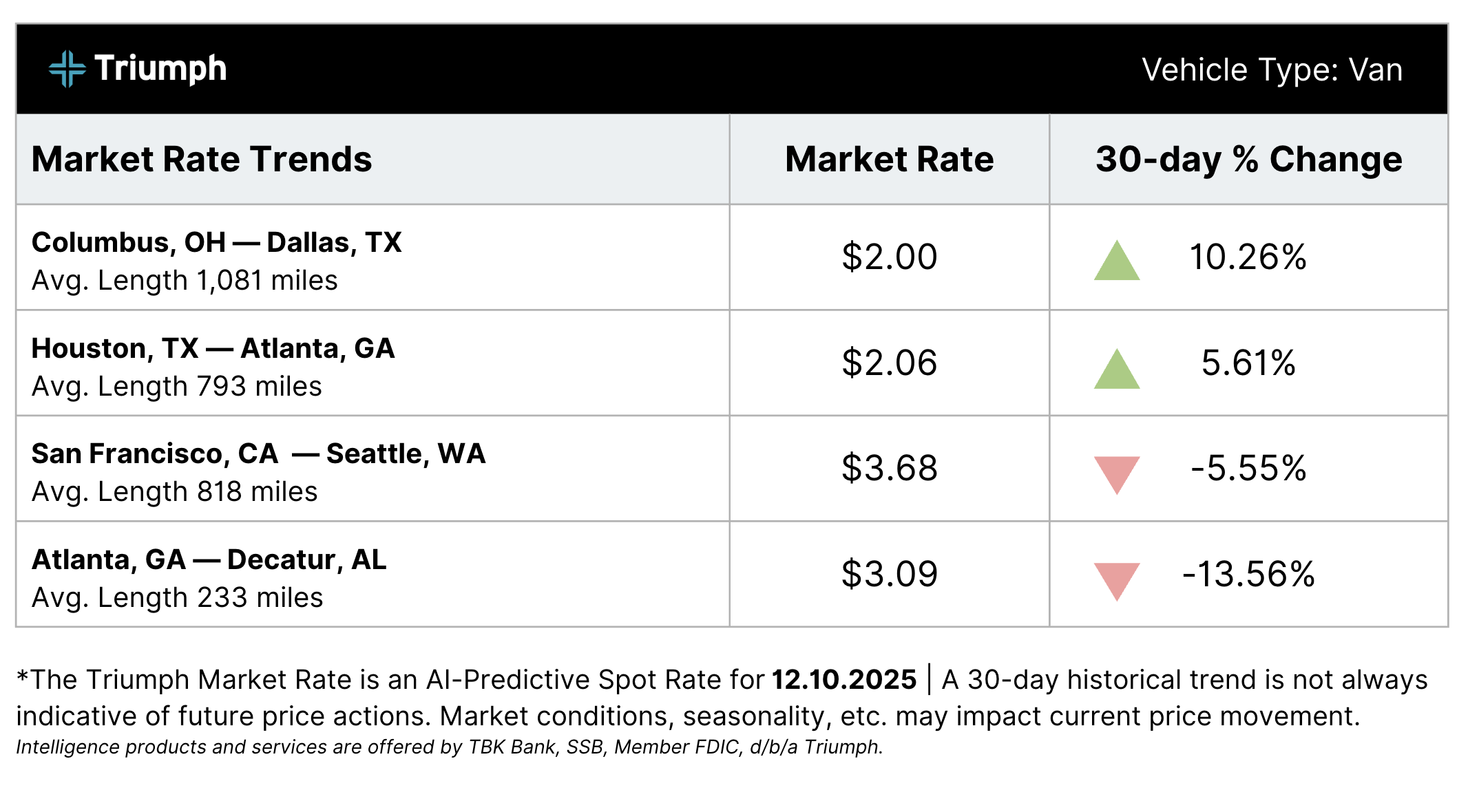Click the green up arrow for Columbus–Dallas

(1116, 261)
